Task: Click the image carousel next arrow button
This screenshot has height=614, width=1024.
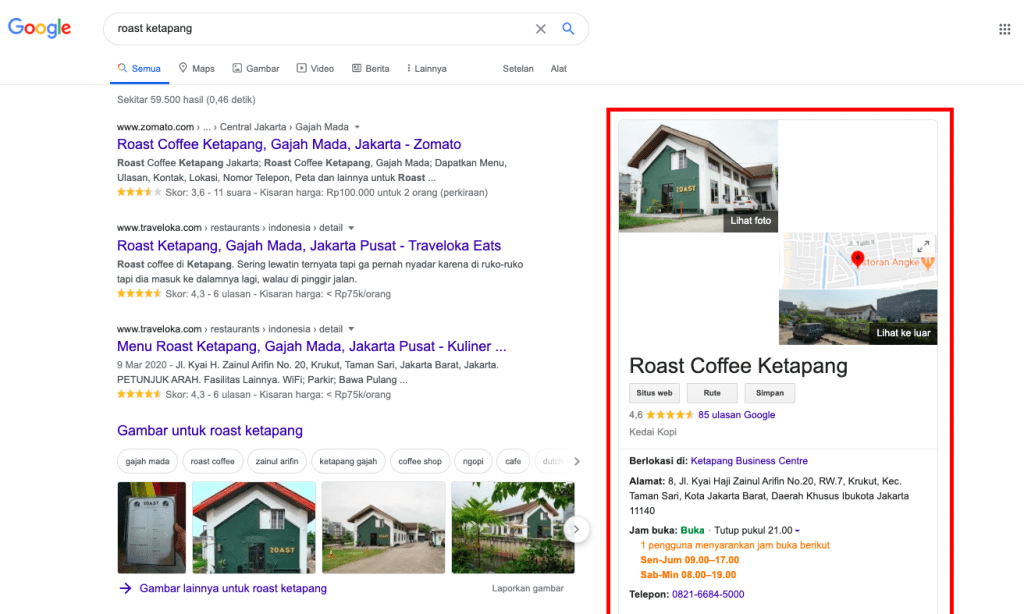Action: 576,529
